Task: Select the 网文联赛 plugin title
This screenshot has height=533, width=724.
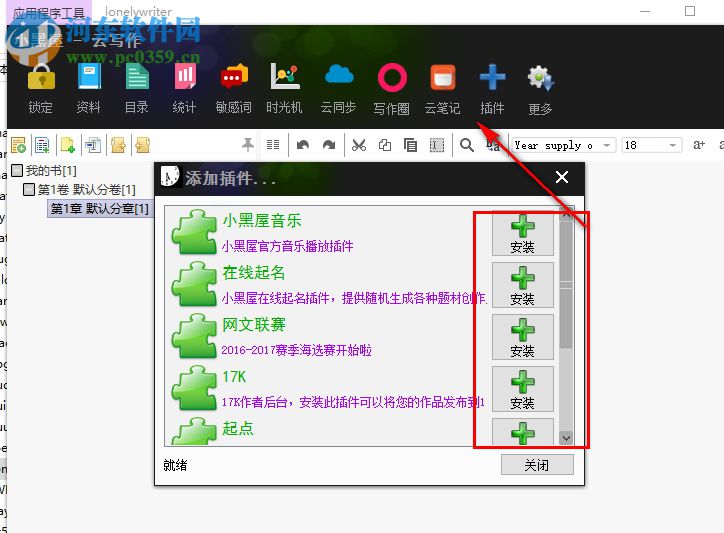Action: coord(253,325)
